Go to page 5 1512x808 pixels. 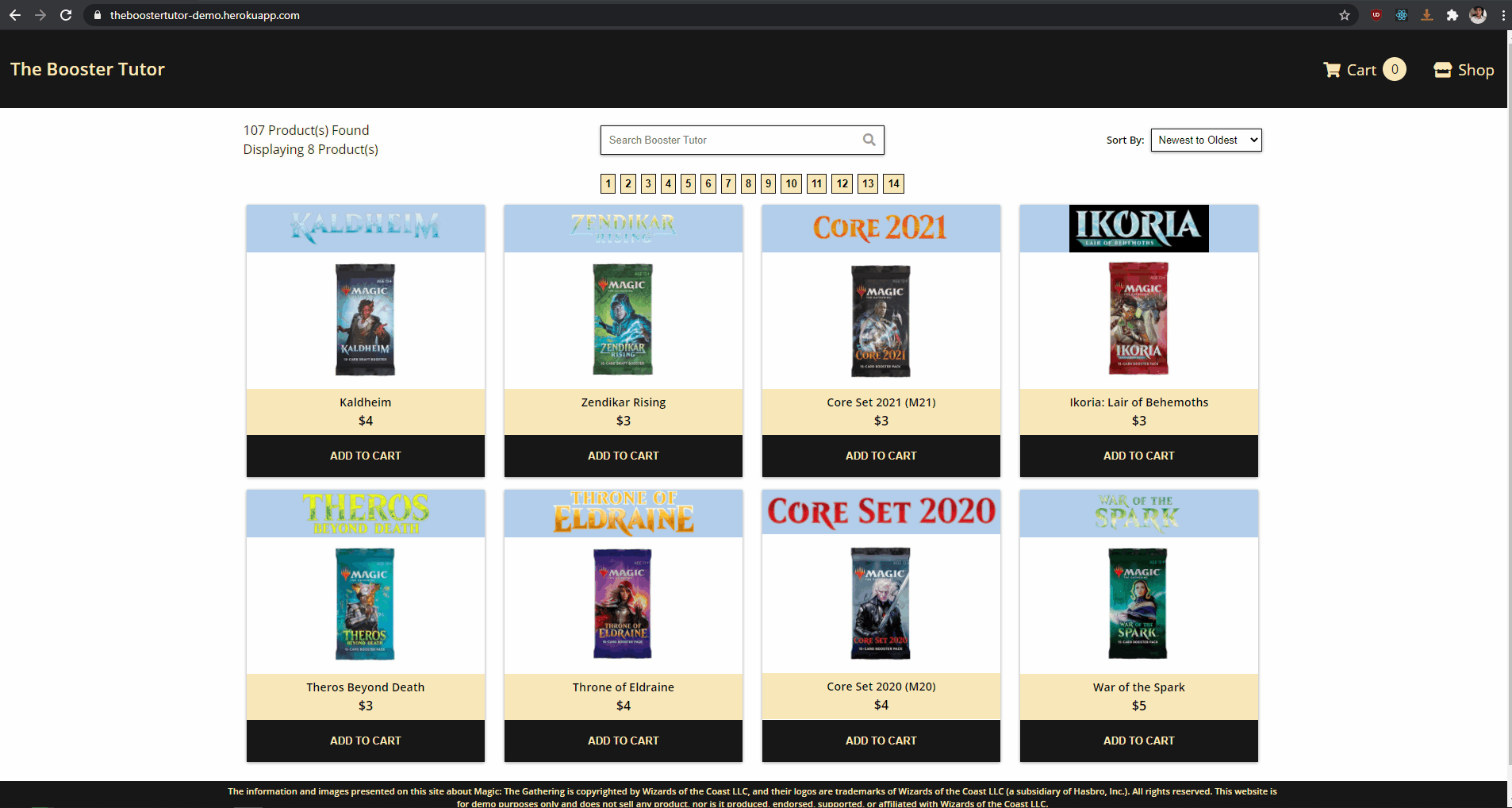(x=689, y=183)
